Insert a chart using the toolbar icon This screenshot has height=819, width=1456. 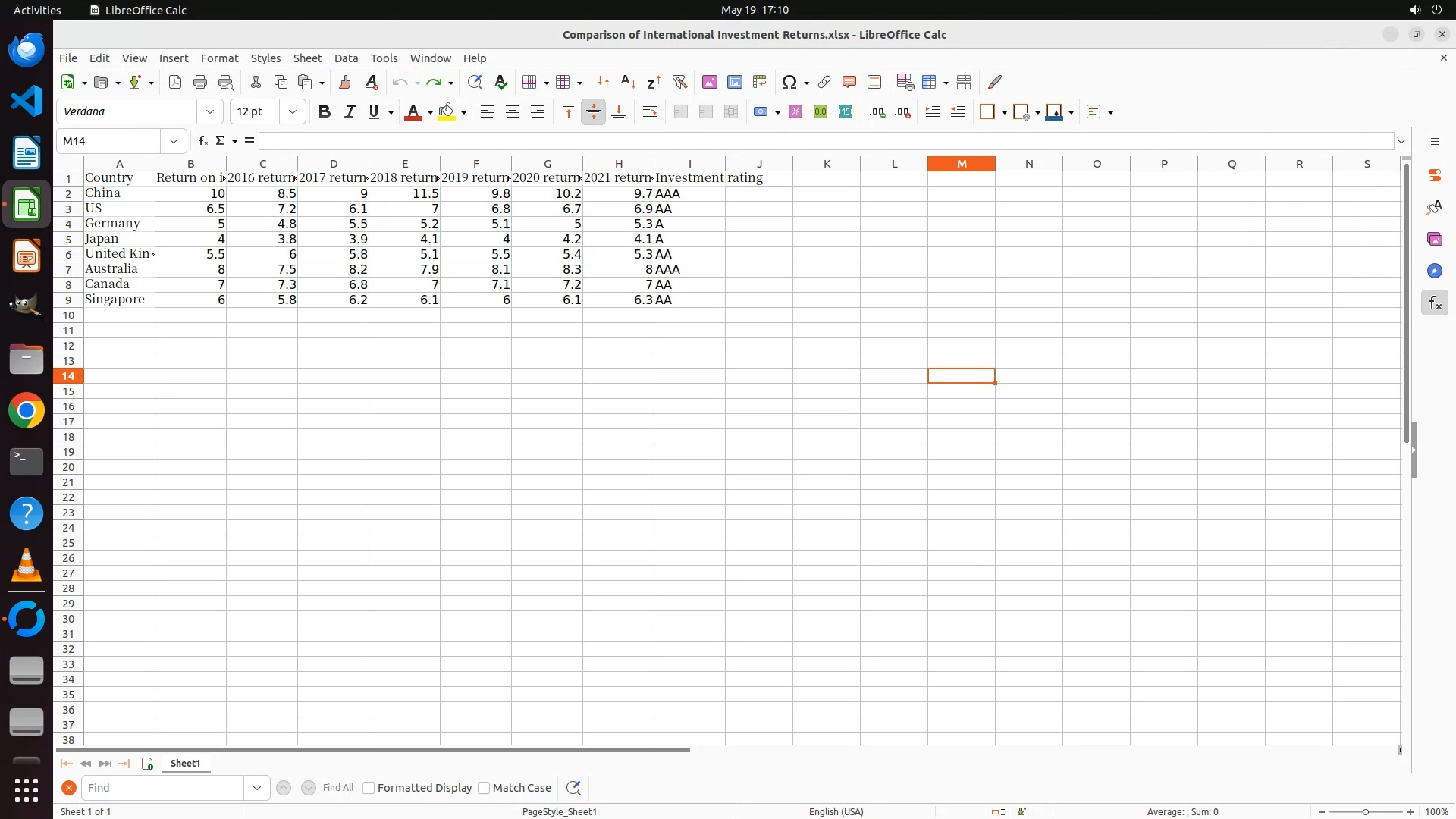(x=734, y=82)
